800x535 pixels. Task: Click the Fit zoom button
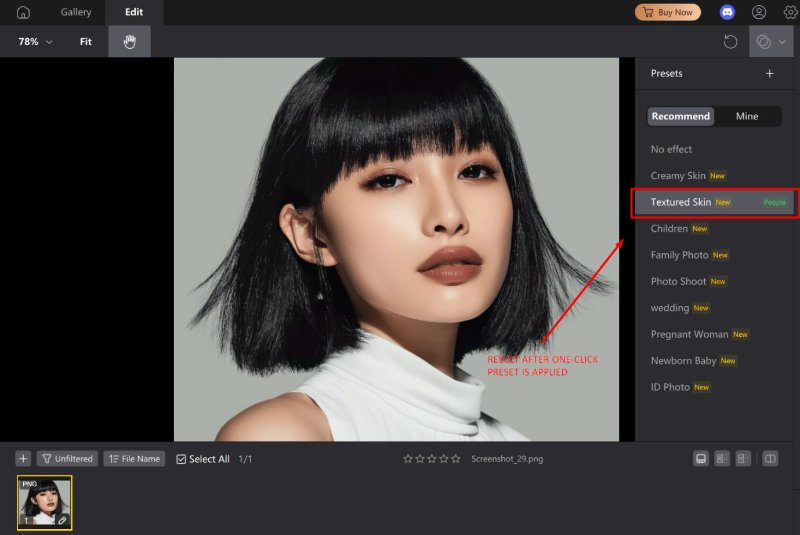pos(86,42)
